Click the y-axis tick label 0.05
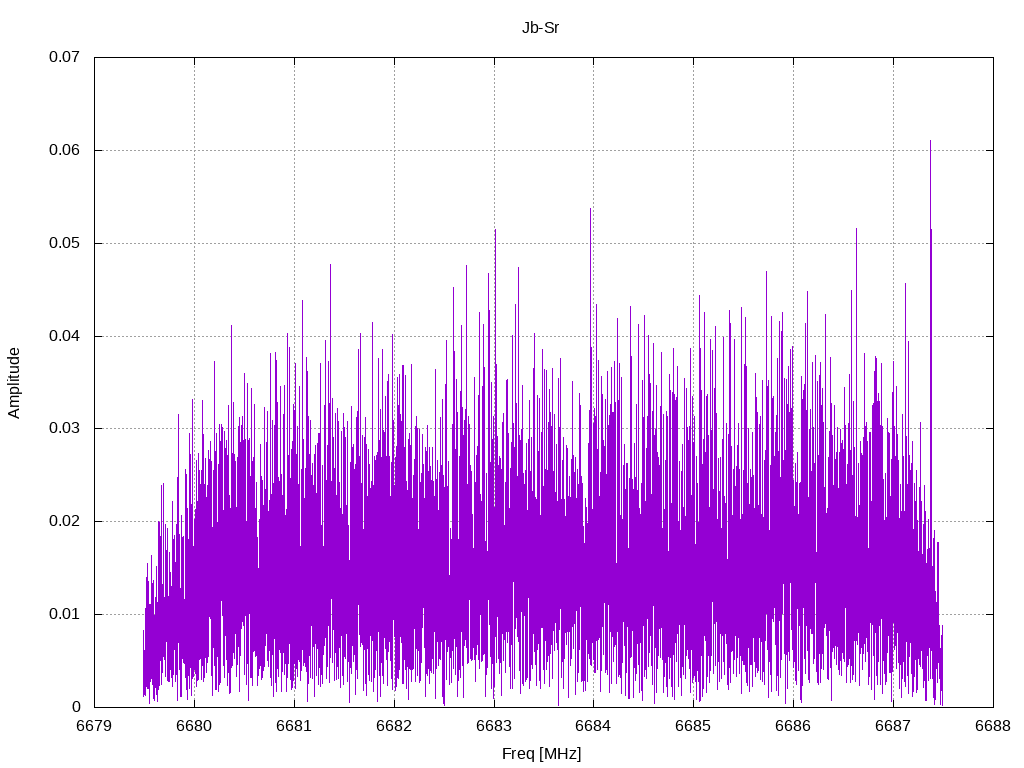The image size is (1024, 768). point(64,243)
